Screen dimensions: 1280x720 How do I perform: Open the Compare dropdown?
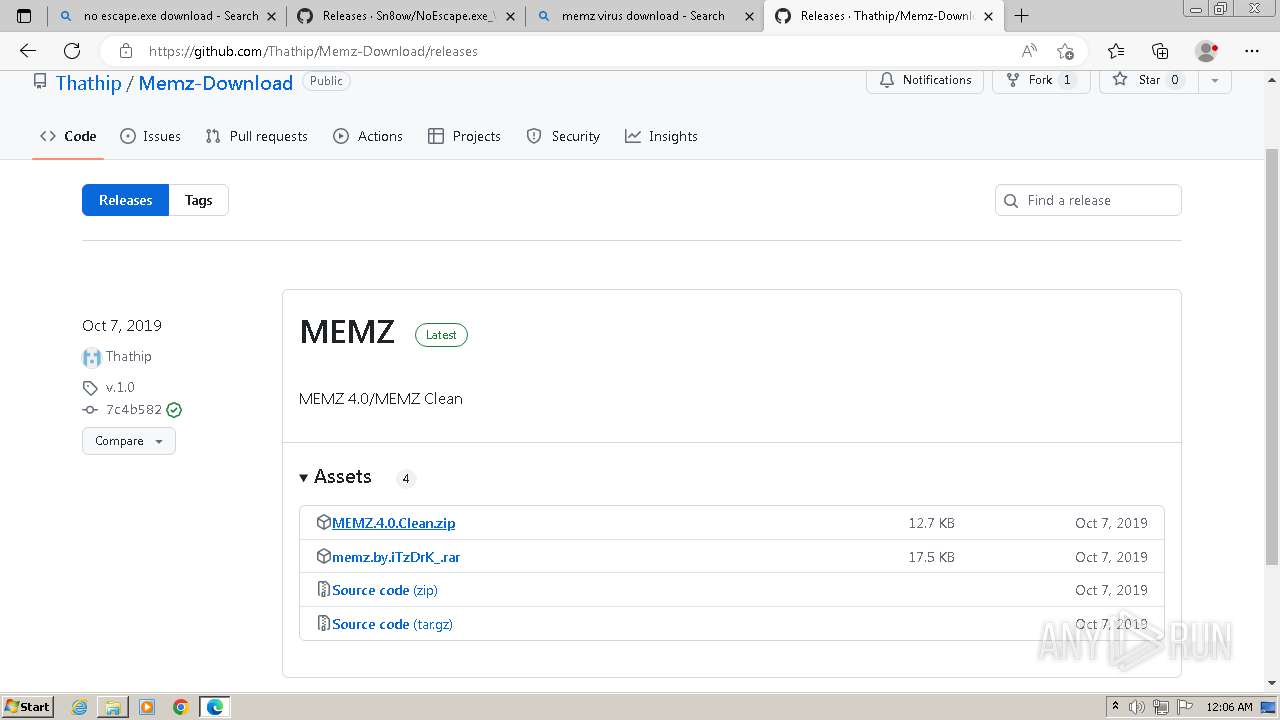point(129,441)
